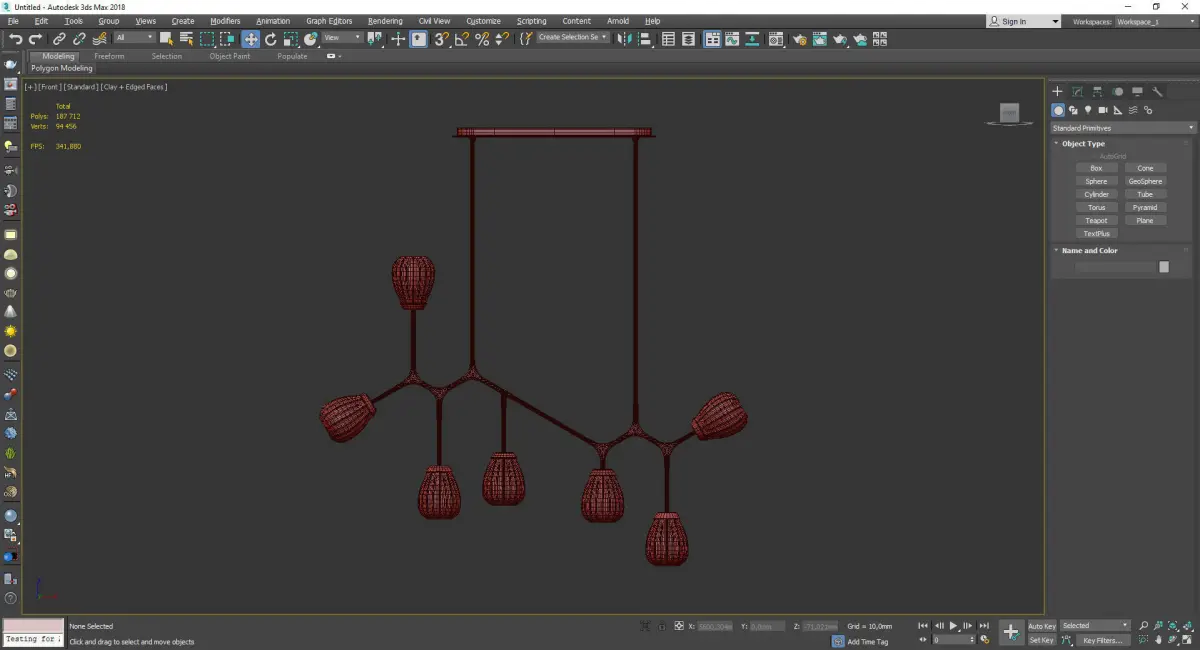The image size is (1200, 650).
Task: Open the Material Editor
Action: click(x=776, y=39)
